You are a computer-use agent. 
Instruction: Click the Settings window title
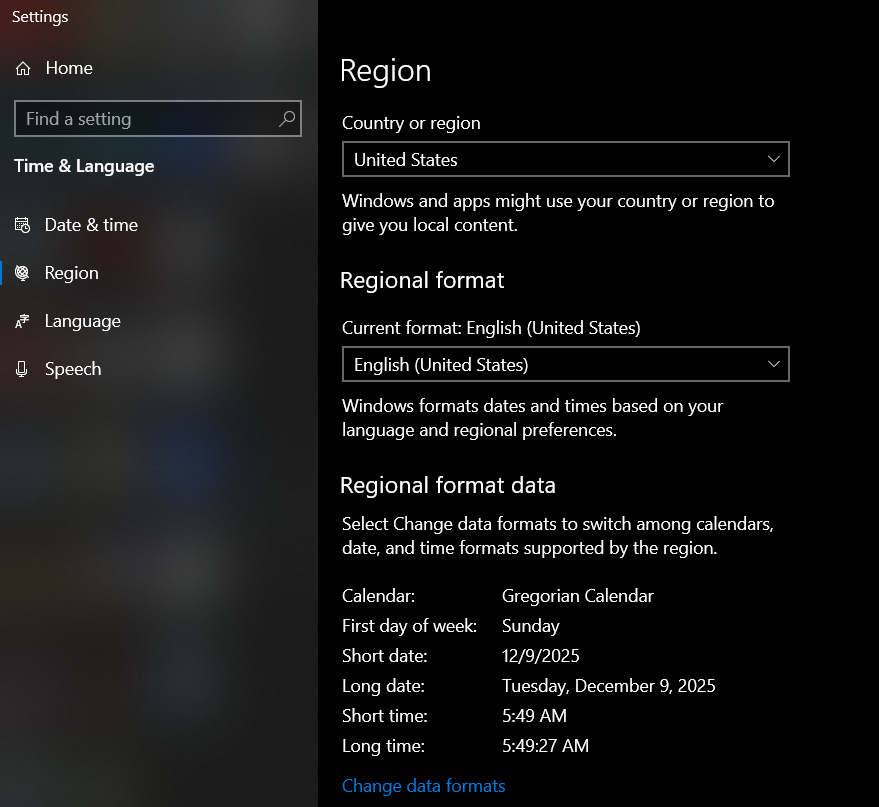(40, 17)
